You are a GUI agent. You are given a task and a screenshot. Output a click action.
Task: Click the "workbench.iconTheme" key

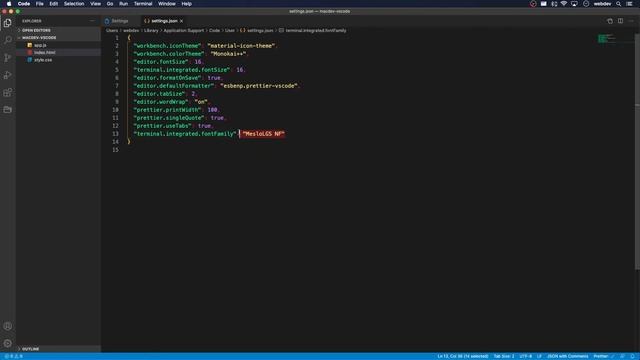(x=167, y=46)
